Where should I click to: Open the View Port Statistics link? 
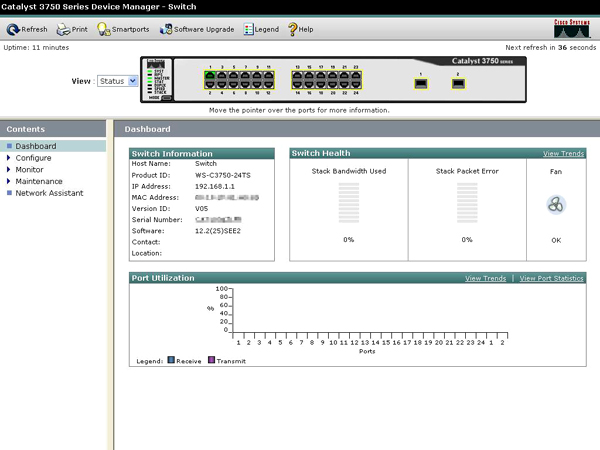click(551, 279)
